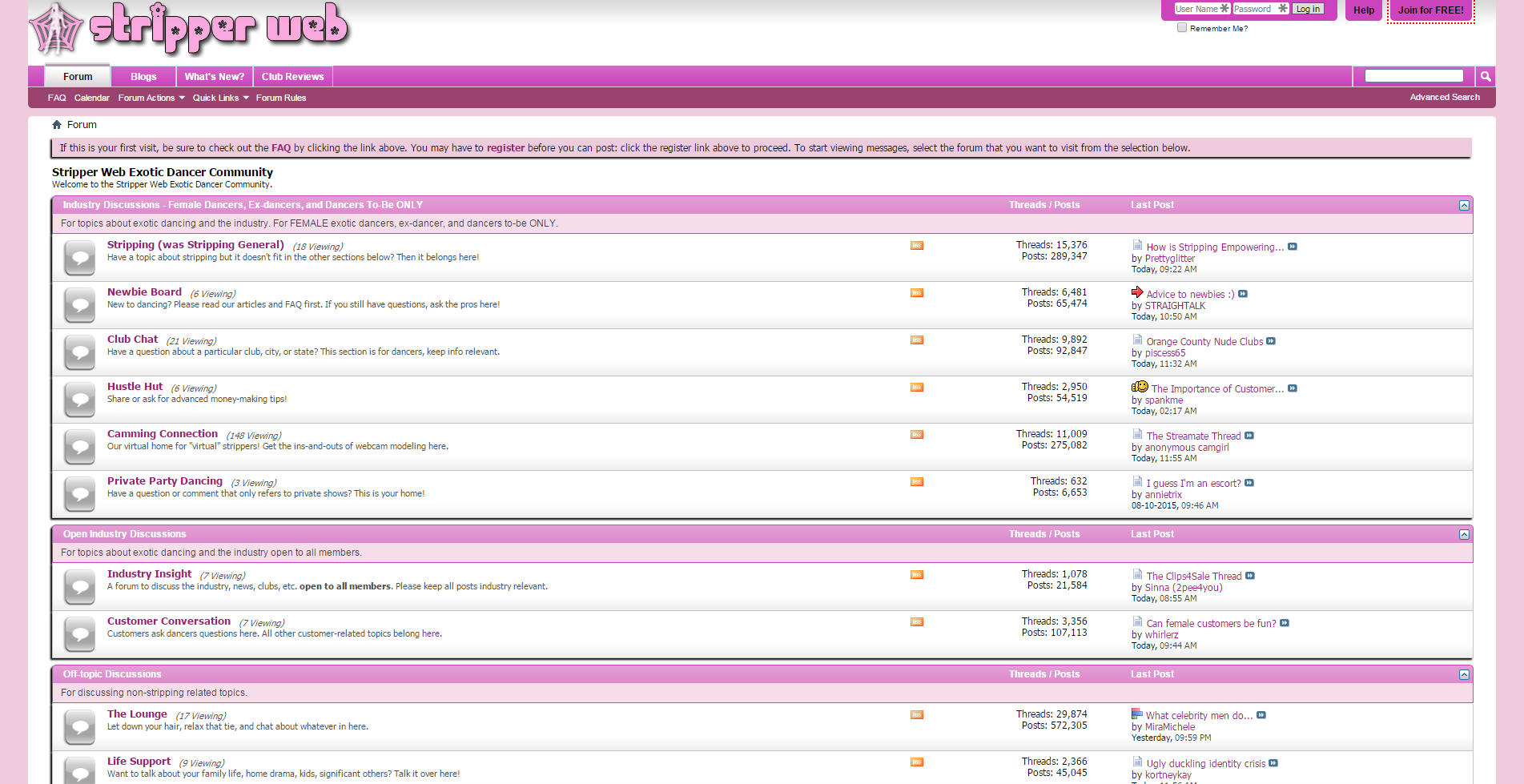Click RSS feed icon for Camming Connection
Viewport: 1524px width, 784px height.
click(x=917, y=435)
